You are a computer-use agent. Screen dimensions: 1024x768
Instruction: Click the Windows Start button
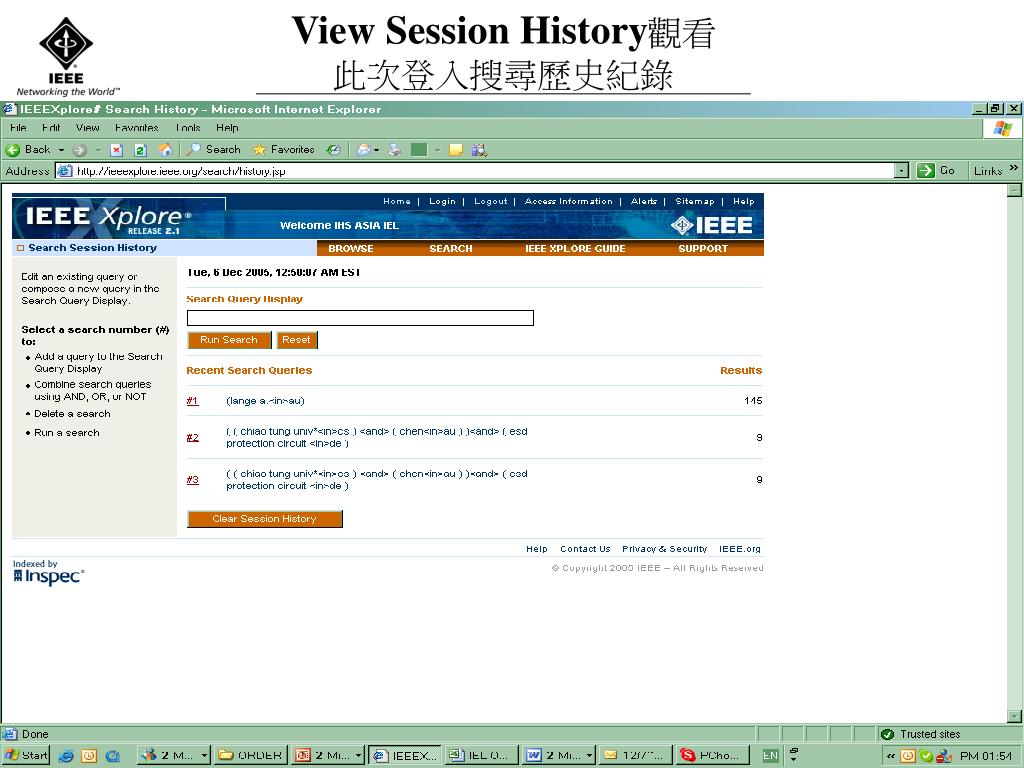click(26, 756)
